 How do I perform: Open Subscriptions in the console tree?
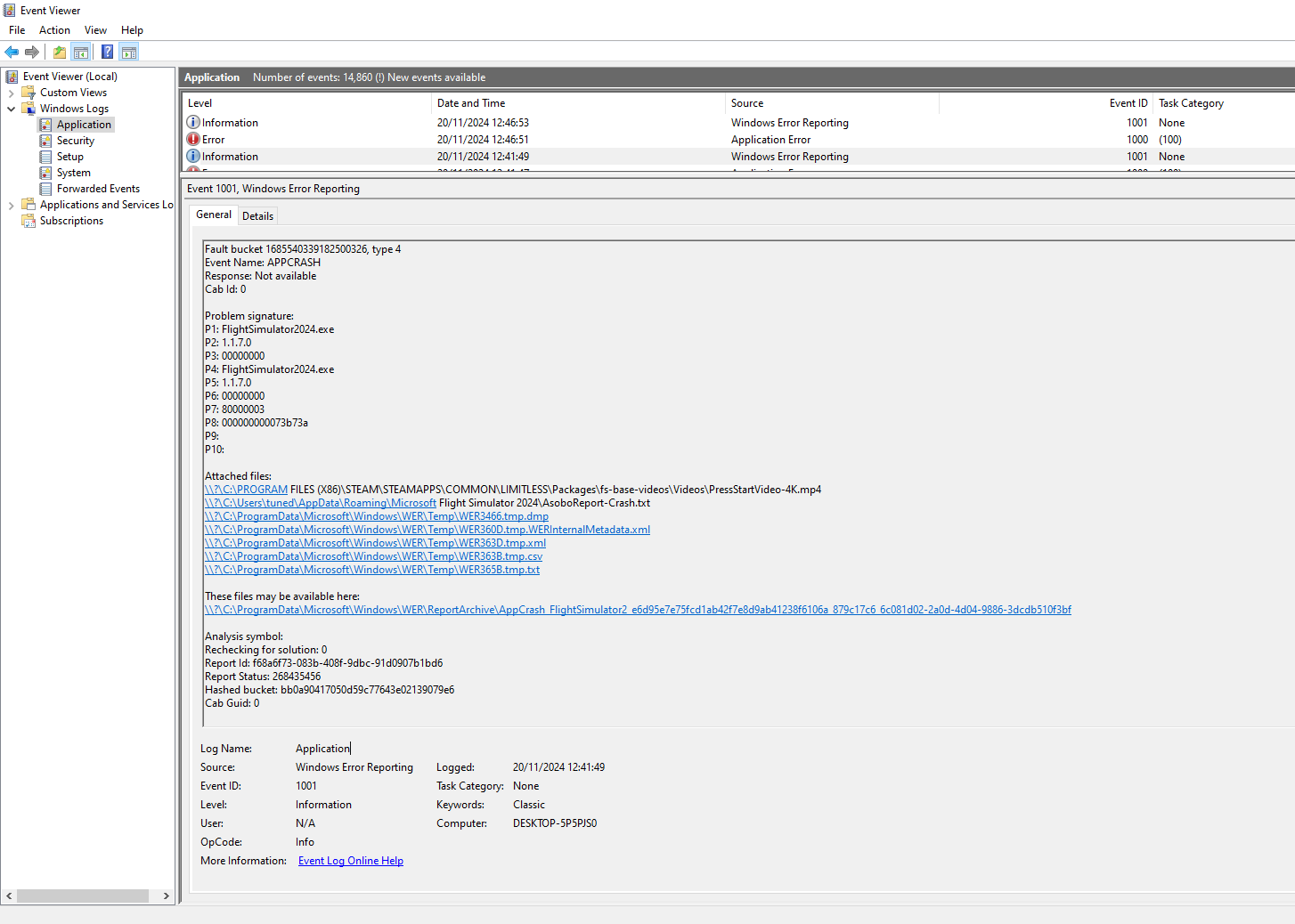coord(71,221)
